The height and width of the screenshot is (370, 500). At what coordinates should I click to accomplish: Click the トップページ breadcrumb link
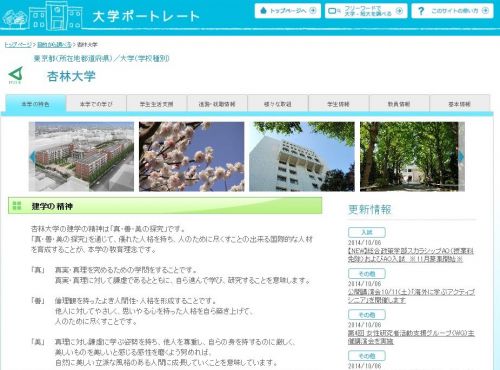tap(18, 44)
